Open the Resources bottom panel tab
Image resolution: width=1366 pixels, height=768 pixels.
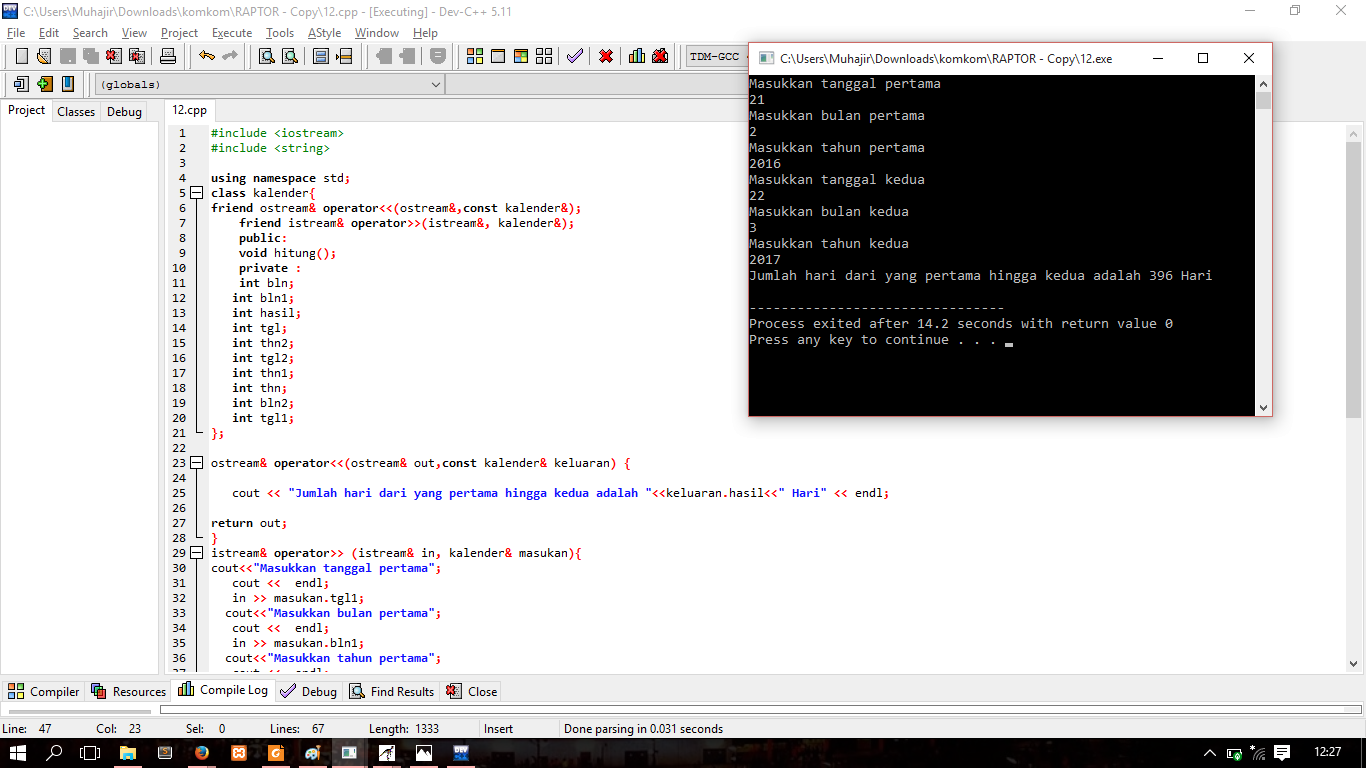pyautogui.click(x=128, y=691)
